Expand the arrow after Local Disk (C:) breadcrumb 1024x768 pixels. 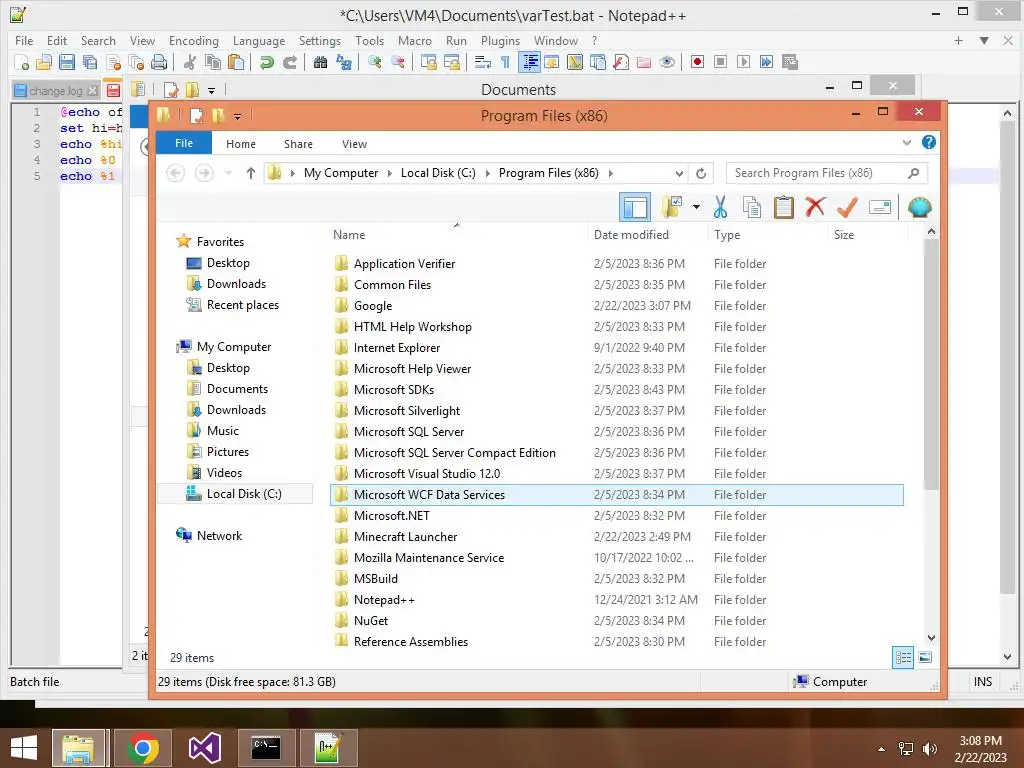click(x=487, y=173)
